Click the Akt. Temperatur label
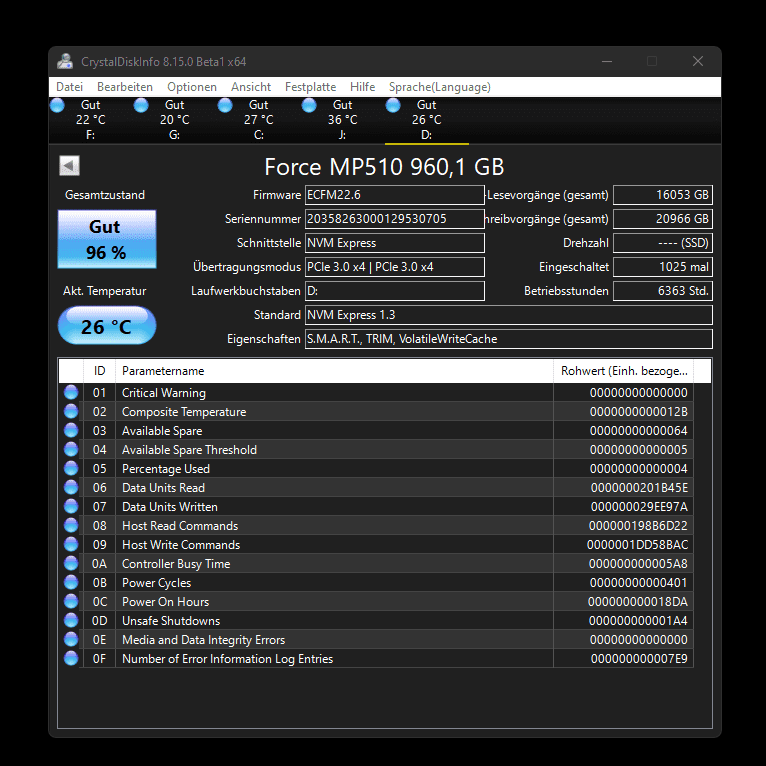This screenshot has height=766, width=766. click(105, 291)
